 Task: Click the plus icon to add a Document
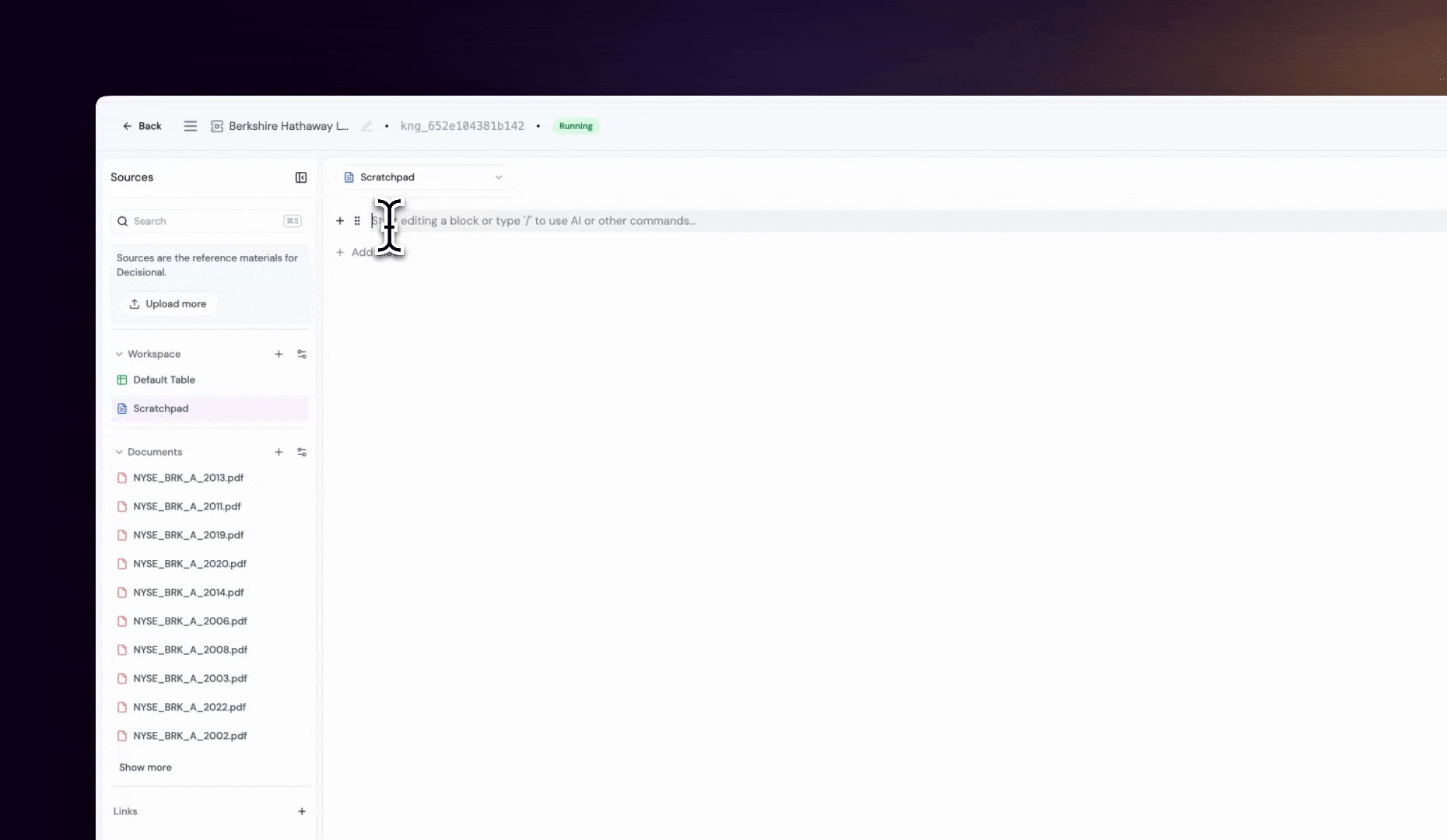click(279, 452)
